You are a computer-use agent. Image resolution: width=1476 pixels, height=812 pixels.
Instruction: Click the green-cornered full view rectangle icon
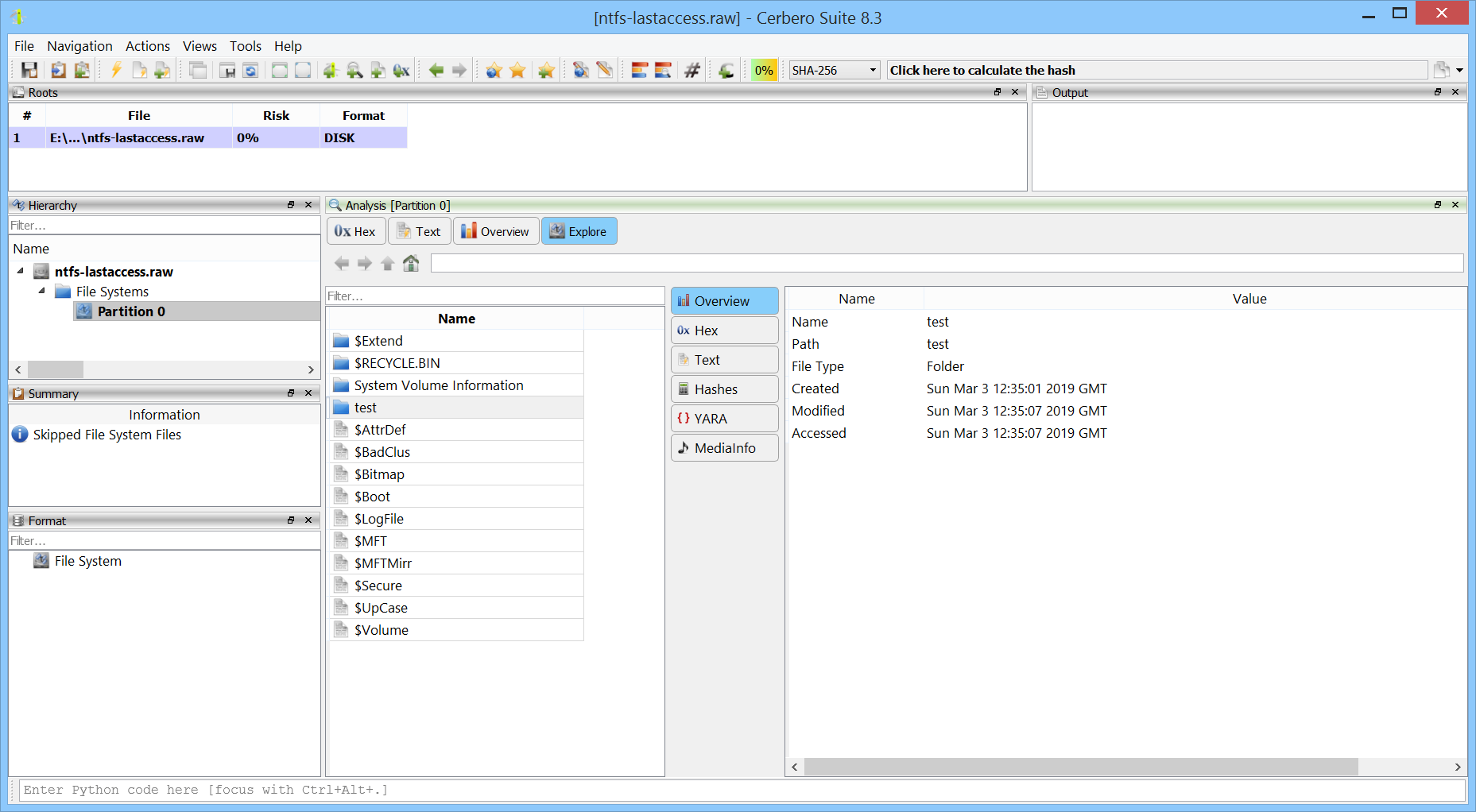click(279, 70)
